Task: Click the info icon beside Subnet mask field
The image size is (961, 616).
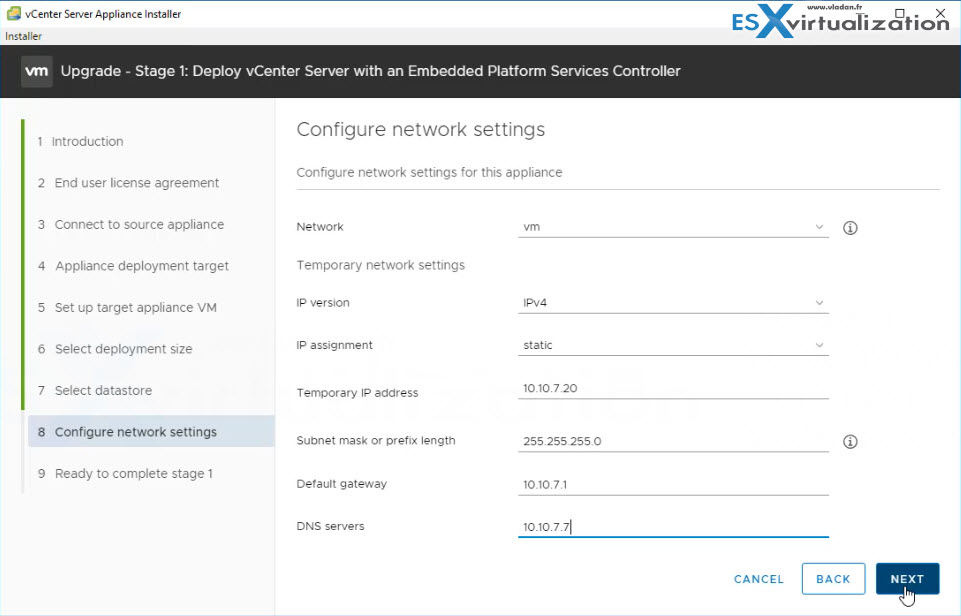Action: click(850, 441)
